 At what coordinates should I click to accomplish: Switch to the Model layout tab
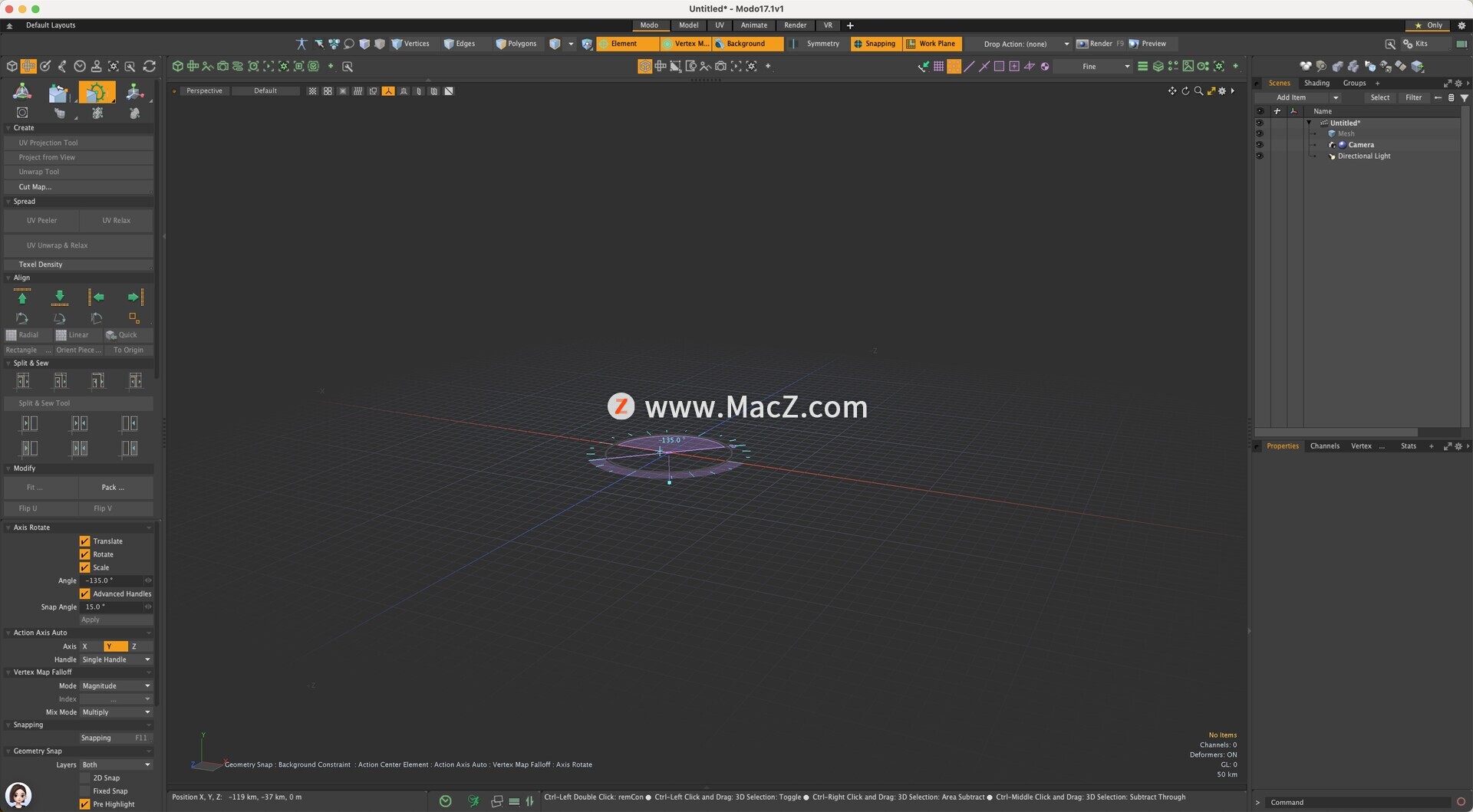[x=688, y=25]
